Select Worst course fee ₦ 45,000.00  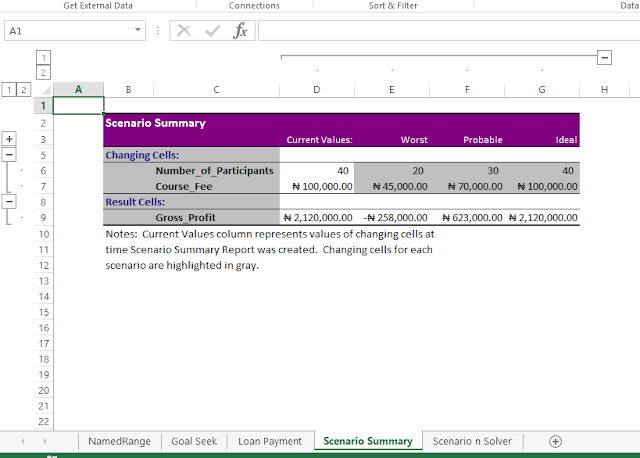(x=392, y=187)
